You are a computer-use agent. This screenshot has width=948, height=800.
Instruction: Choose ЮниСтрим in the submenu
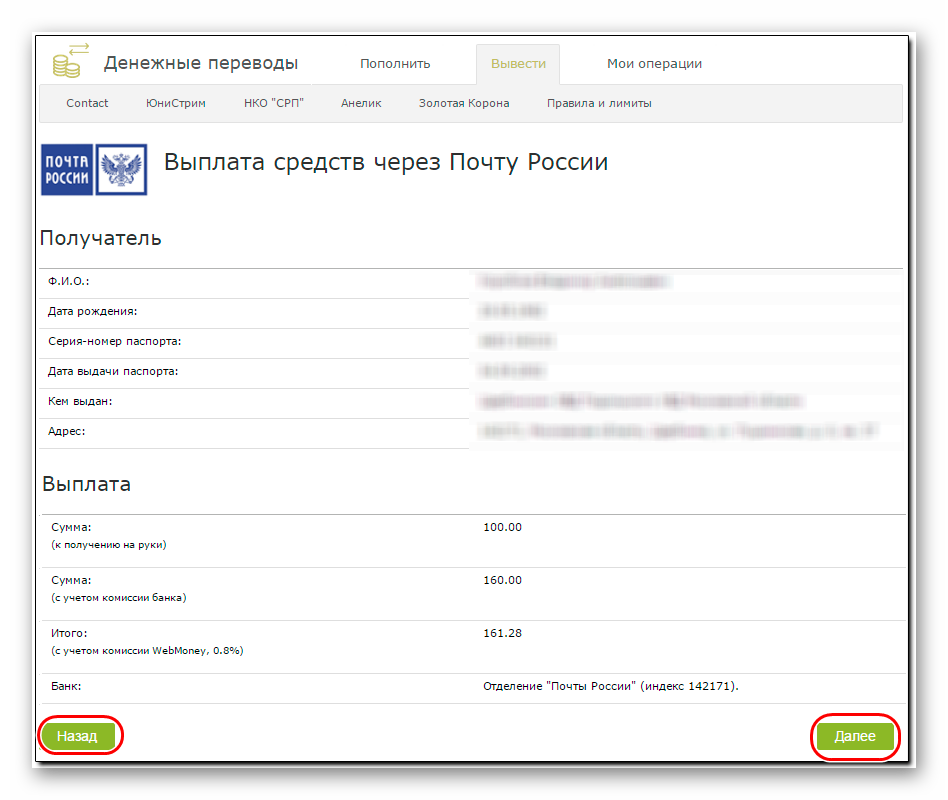point(176,103)
